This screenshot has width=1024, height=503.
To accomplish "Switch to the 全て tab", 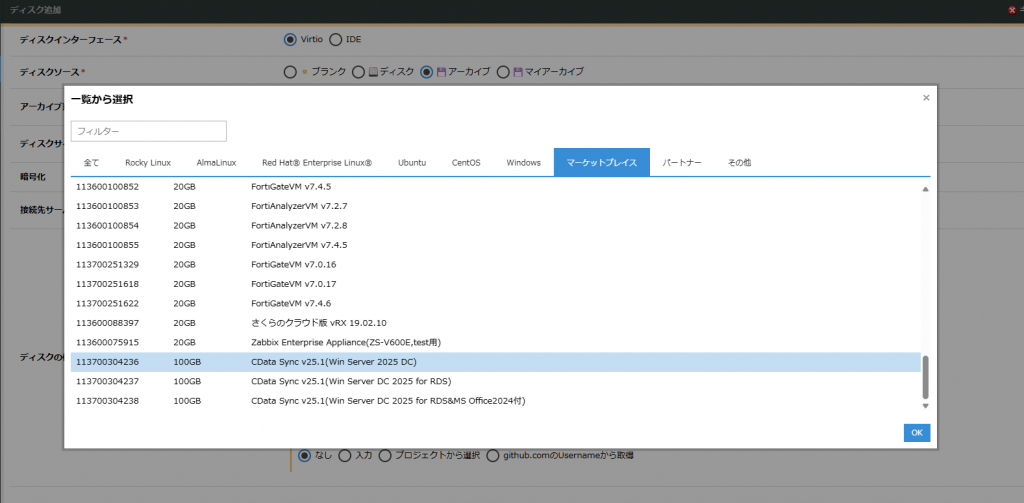I will [91, 163].
